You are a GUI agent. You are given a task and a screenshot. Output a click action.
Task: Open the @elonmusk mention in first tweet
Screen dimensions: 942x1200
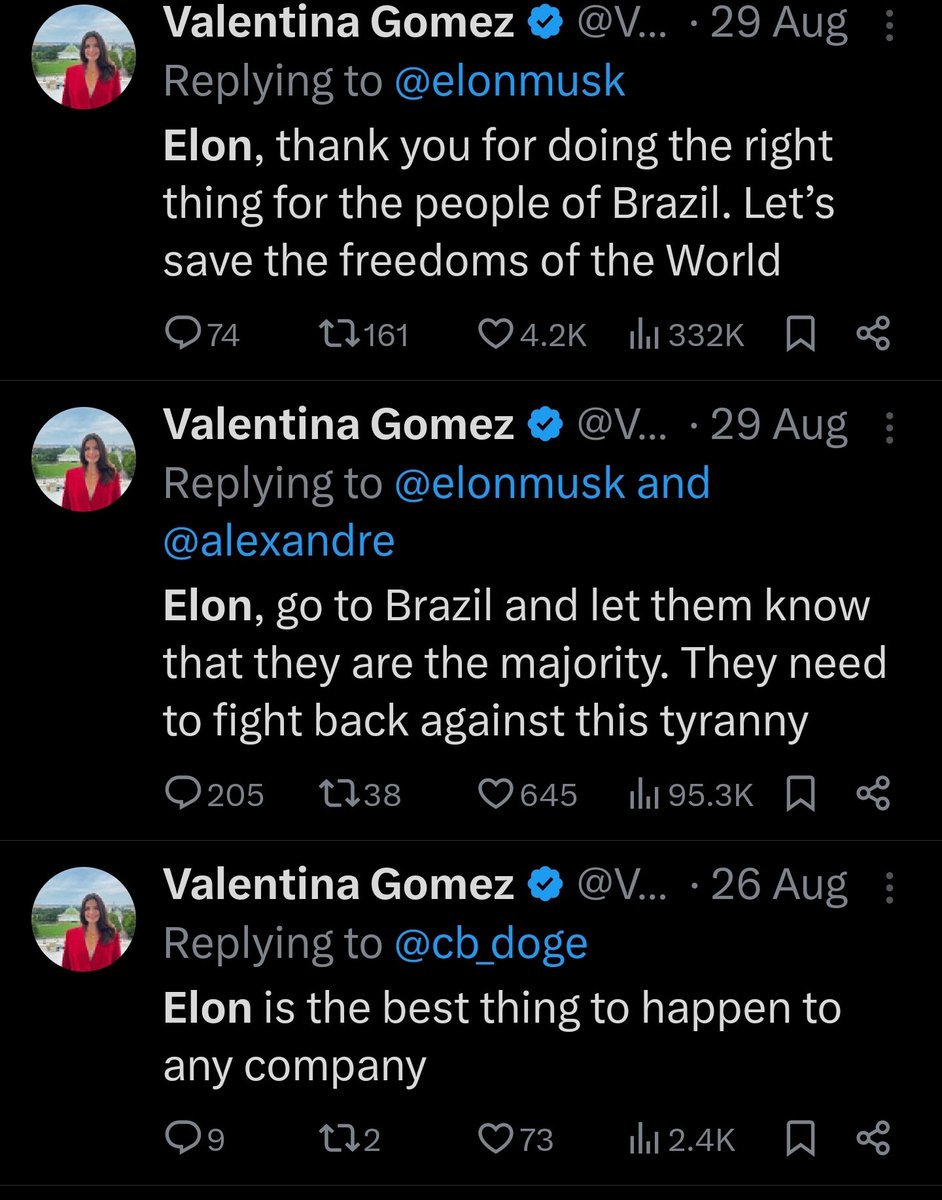510,82
